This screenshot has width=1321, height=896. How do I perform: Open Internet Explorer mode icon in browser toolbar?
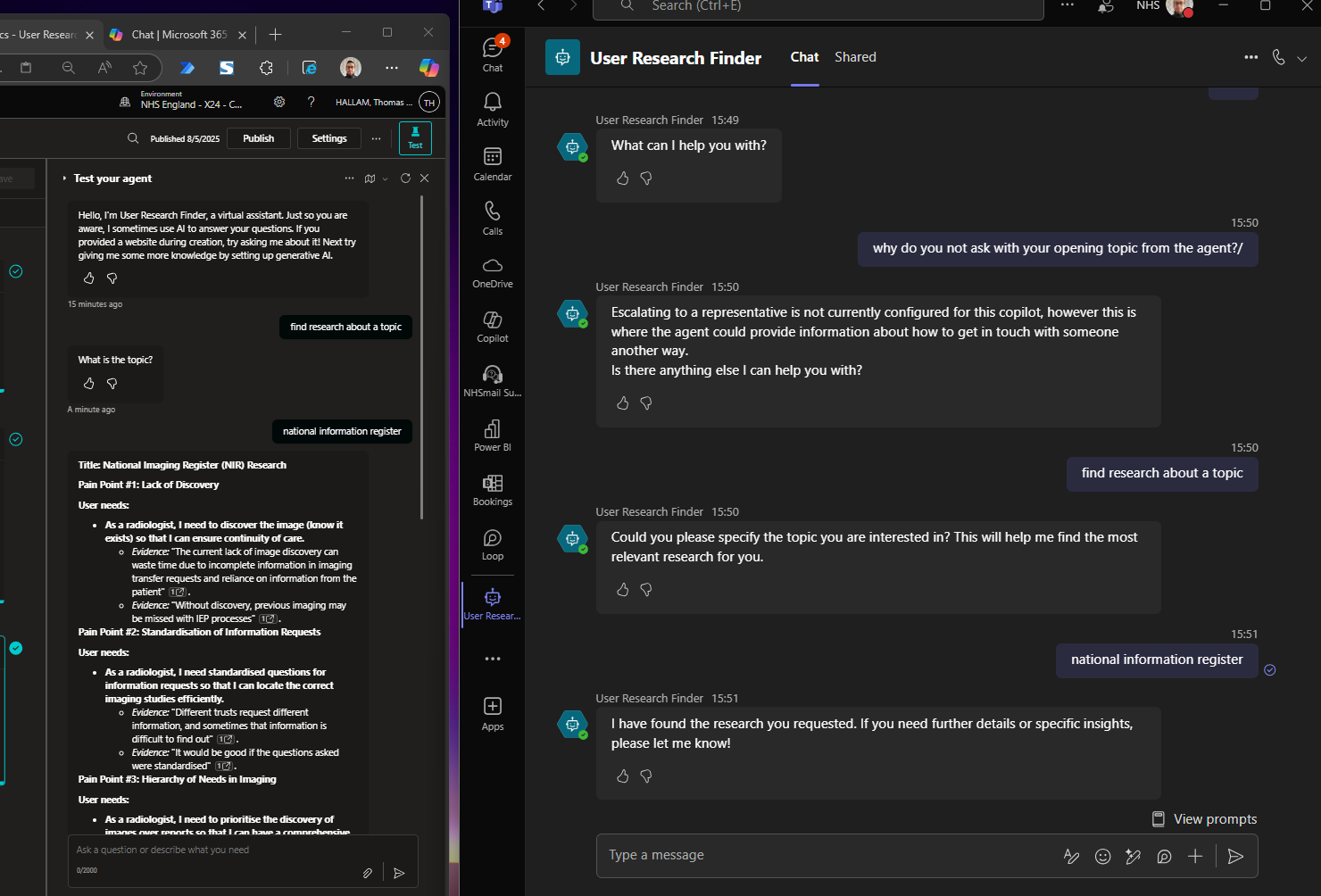point(310,68)
